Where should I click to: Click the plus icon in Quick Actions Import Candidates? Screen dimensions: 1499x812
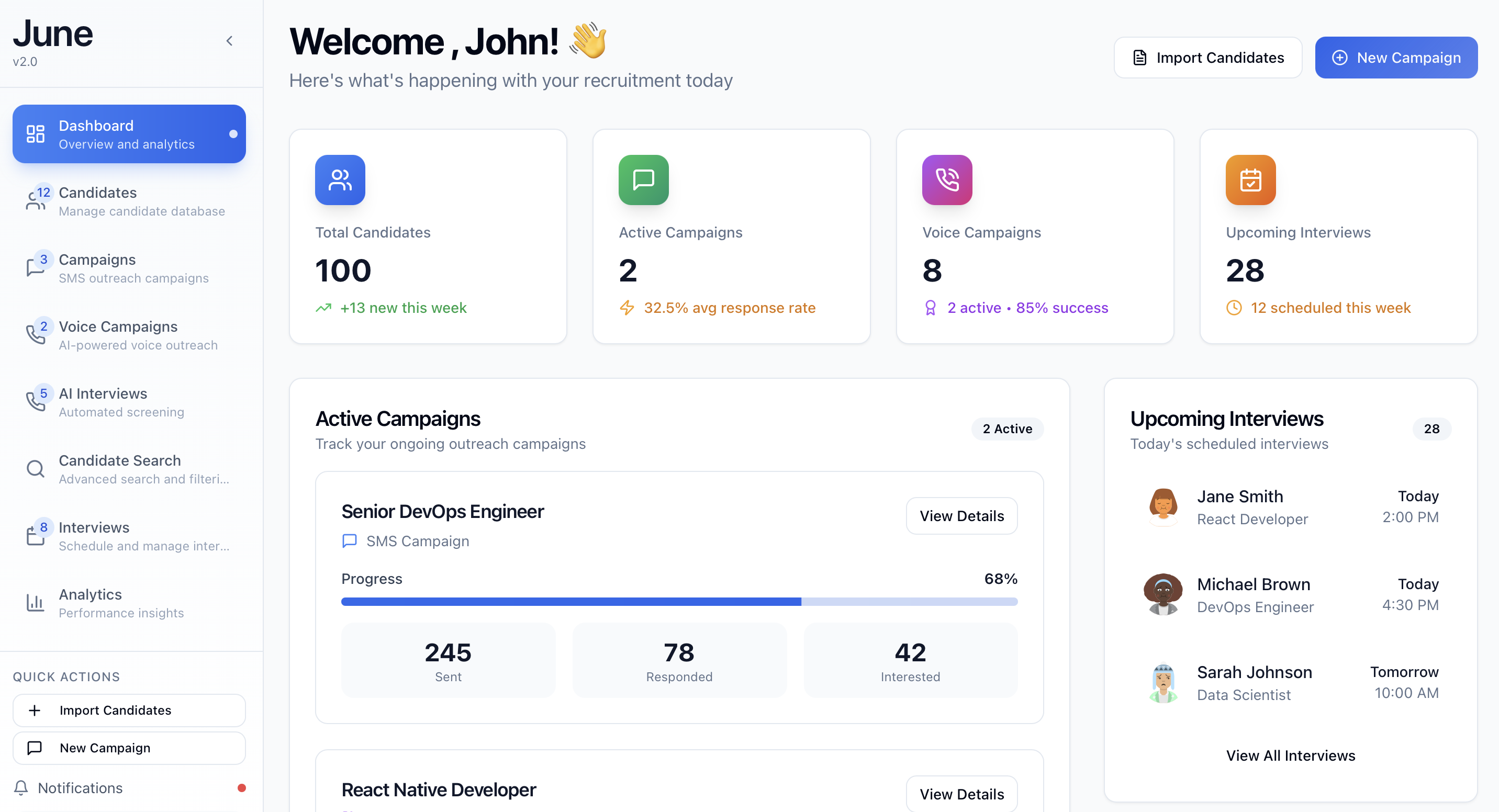point(35,710)
